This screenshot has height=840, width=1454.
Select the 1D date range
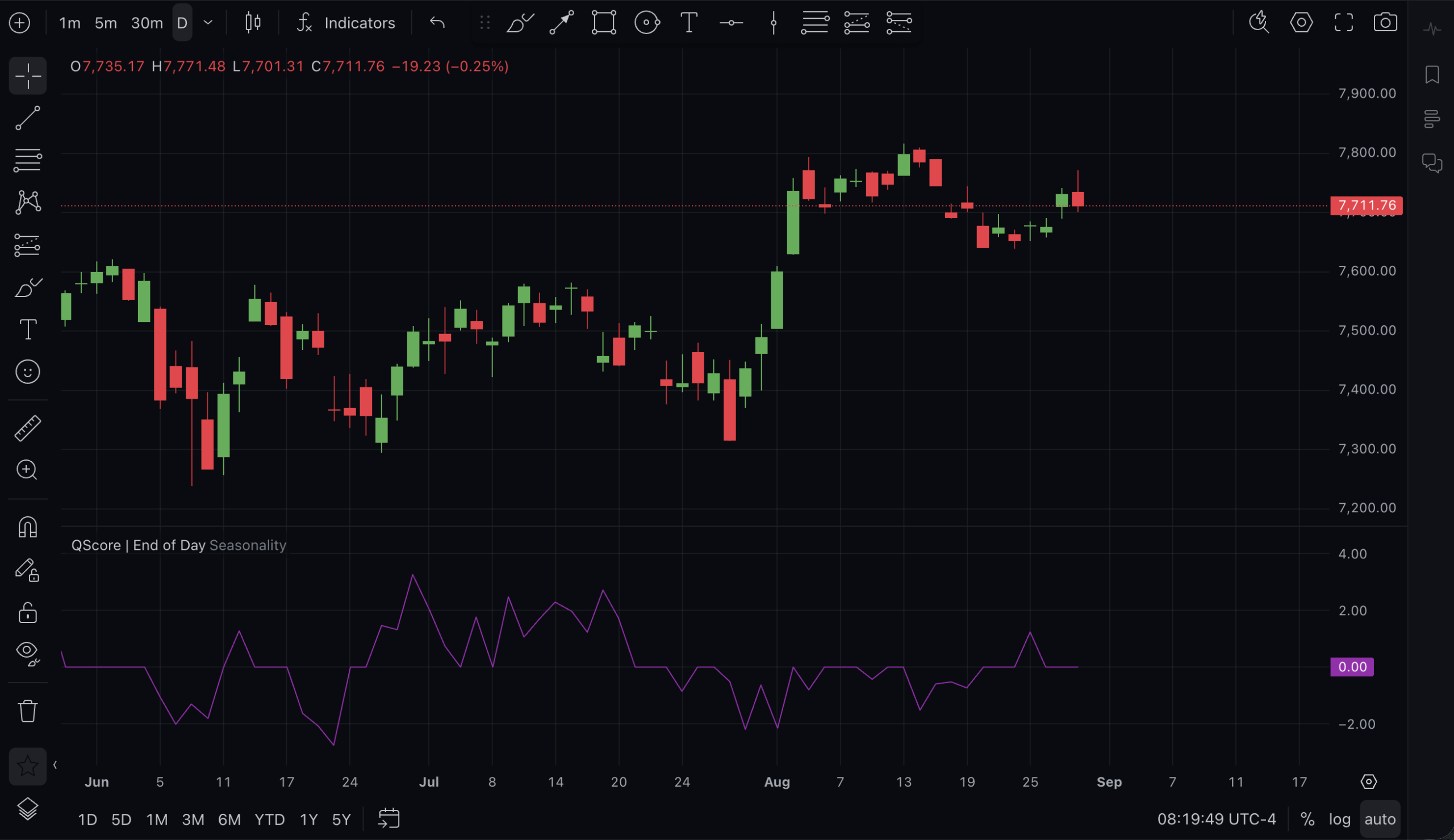[x=87, y=819]
